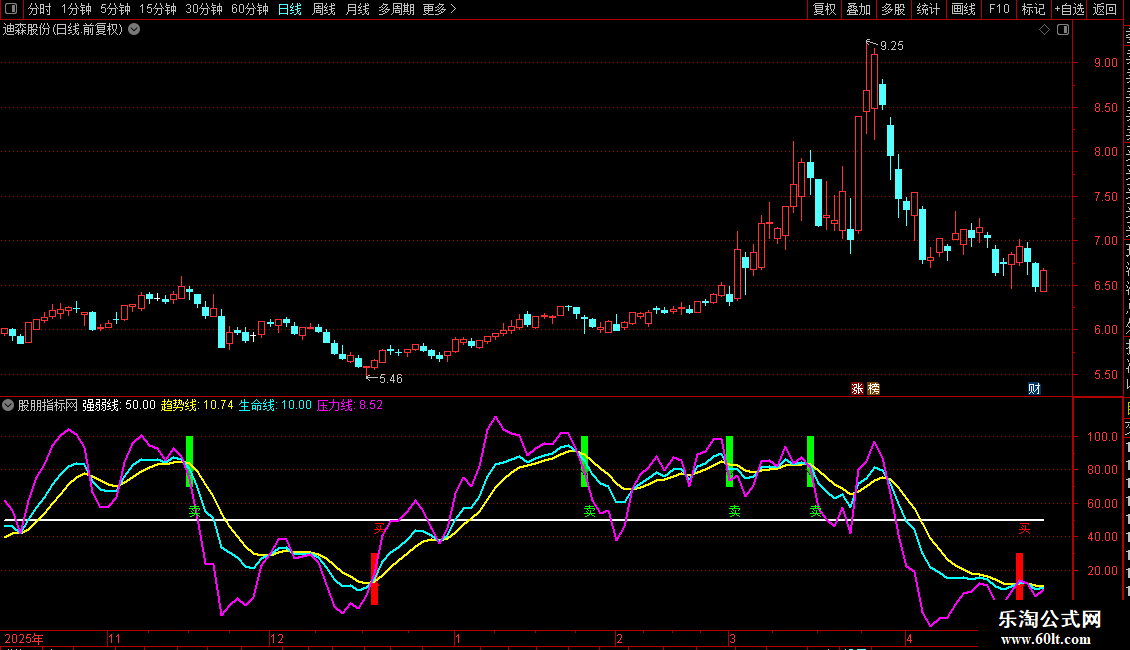Open F10 company information
The height and width of the screenshot is (650, 1130).
click(x=999, y=9)
